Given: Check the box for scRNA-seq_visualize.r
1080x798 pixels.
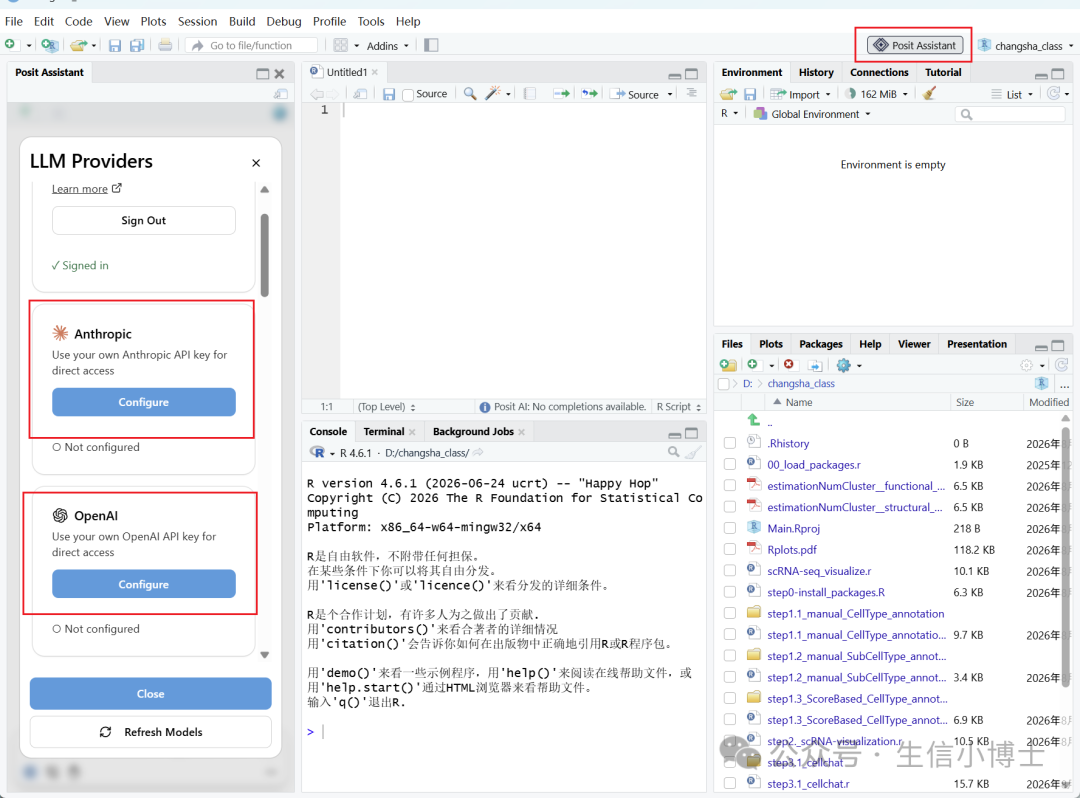Looking at the screenshot, I should pos(730,571).
